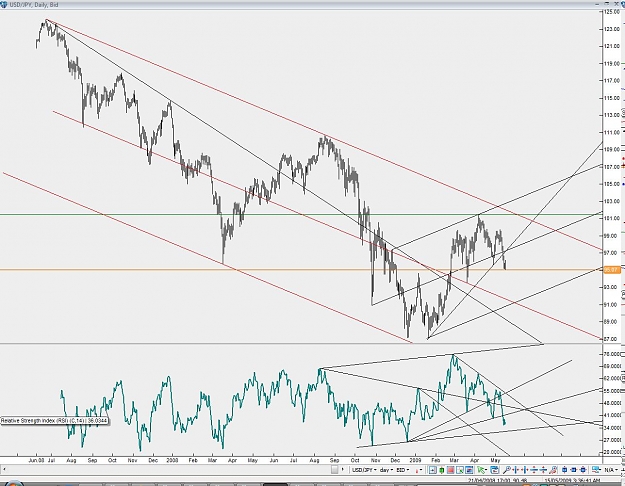Open the day timeframe dropdown
The image size is (625, 486).
coord(387,470)
